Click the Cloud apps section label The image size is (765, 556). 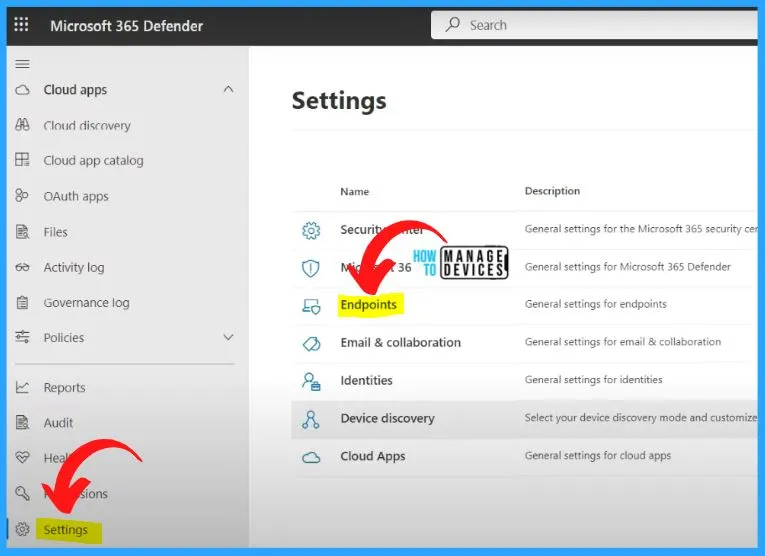pos(75,90)
